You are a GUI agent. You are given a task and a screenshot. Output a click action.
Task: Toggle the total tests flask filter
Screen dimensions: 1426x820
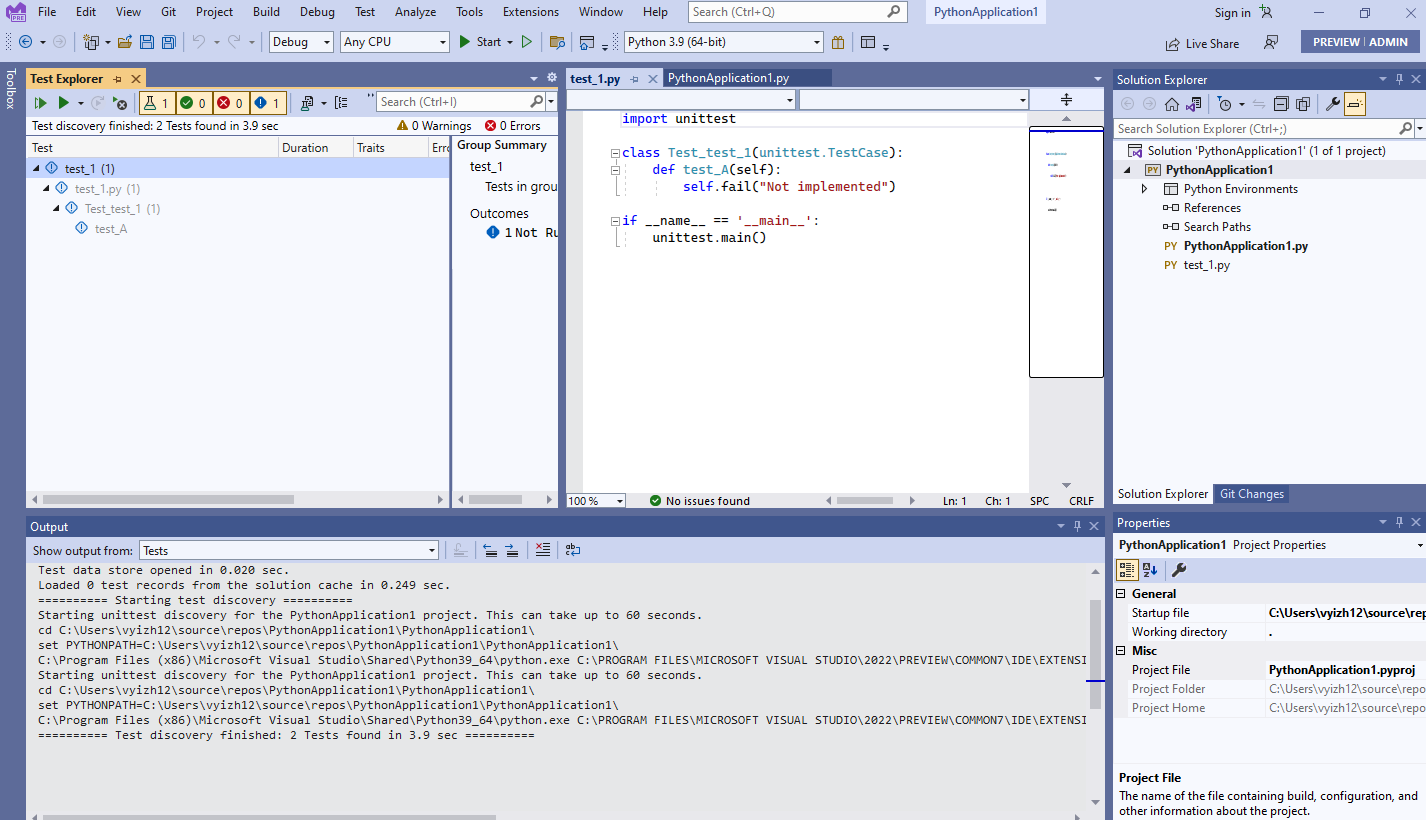click(157, 102)
